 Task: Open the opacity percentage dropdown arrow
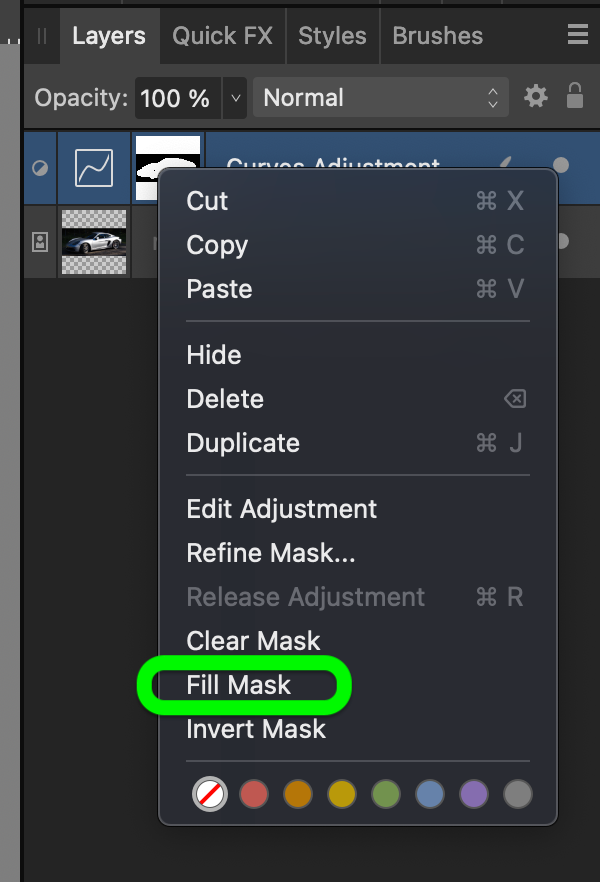[236, 98]
